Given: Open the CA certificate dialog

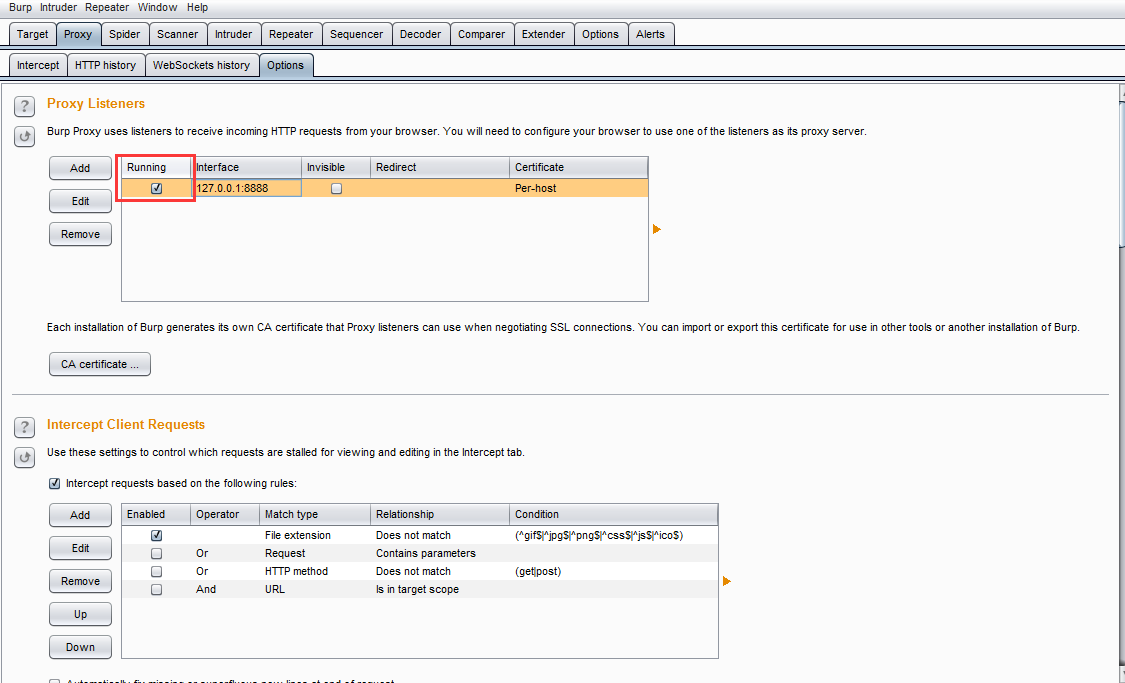Looking at the screenshot, I should tap(100, 364).
